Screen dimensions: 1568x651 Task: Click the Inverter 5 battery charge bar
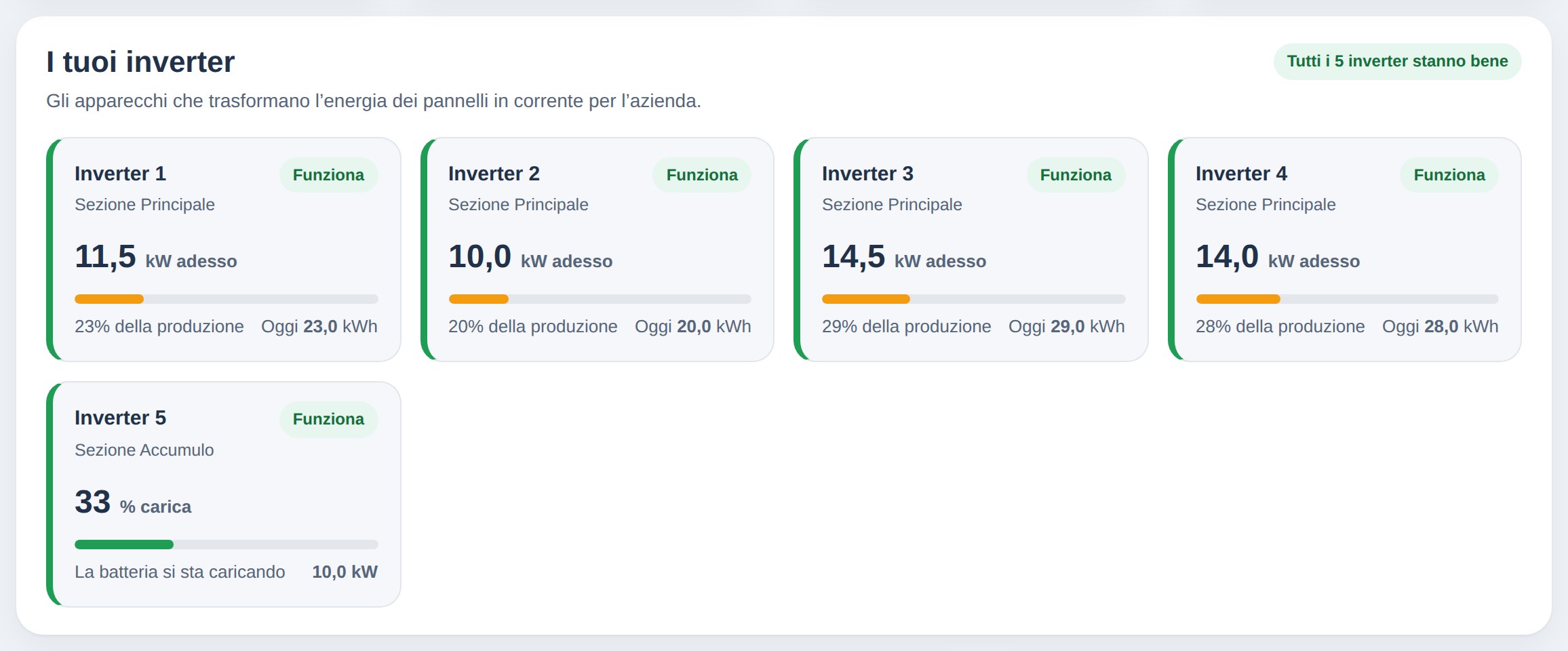pyautogui.click(x=226, y=545)
